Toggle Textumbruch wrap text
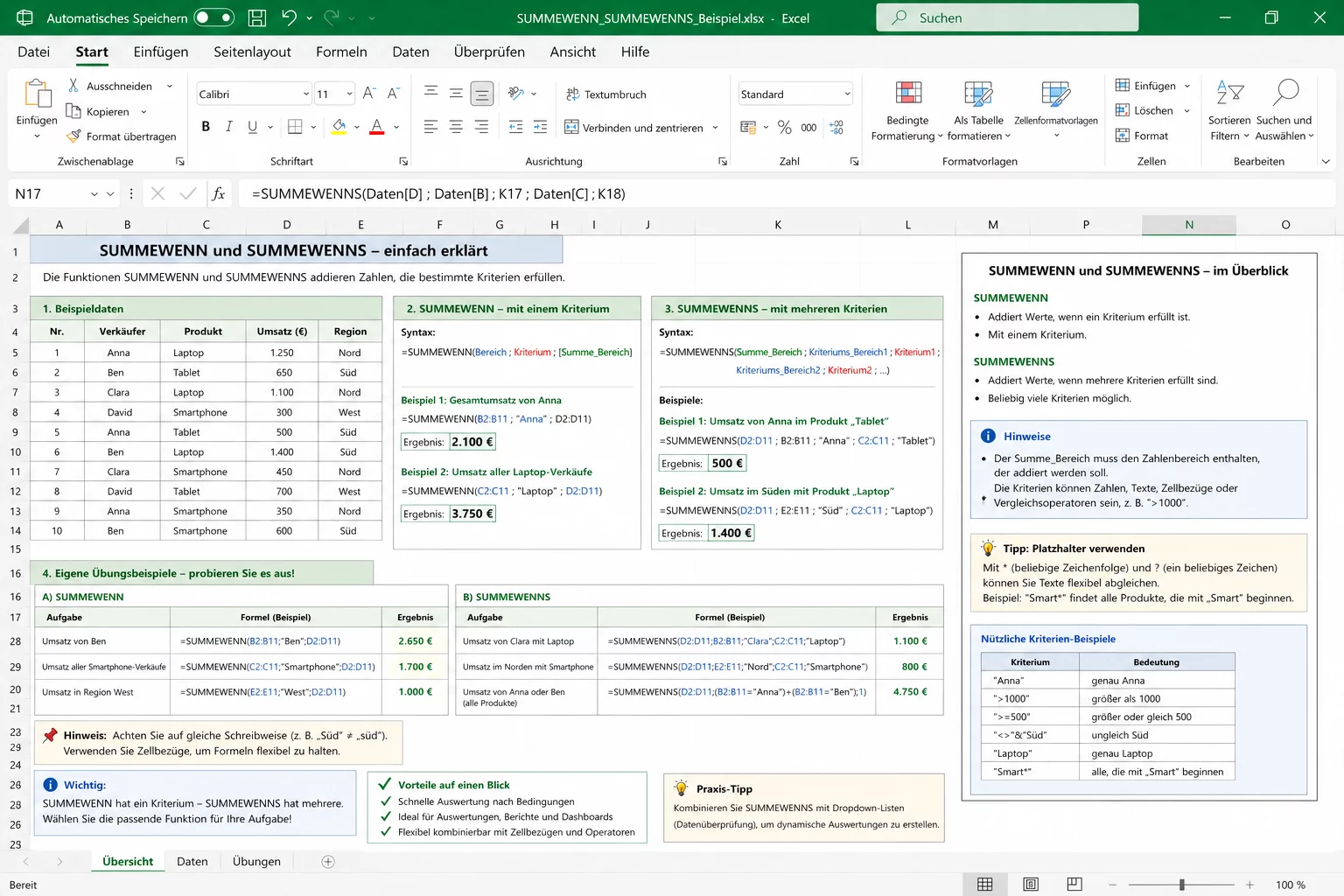The image size is (1344, 896). point(606,94)
